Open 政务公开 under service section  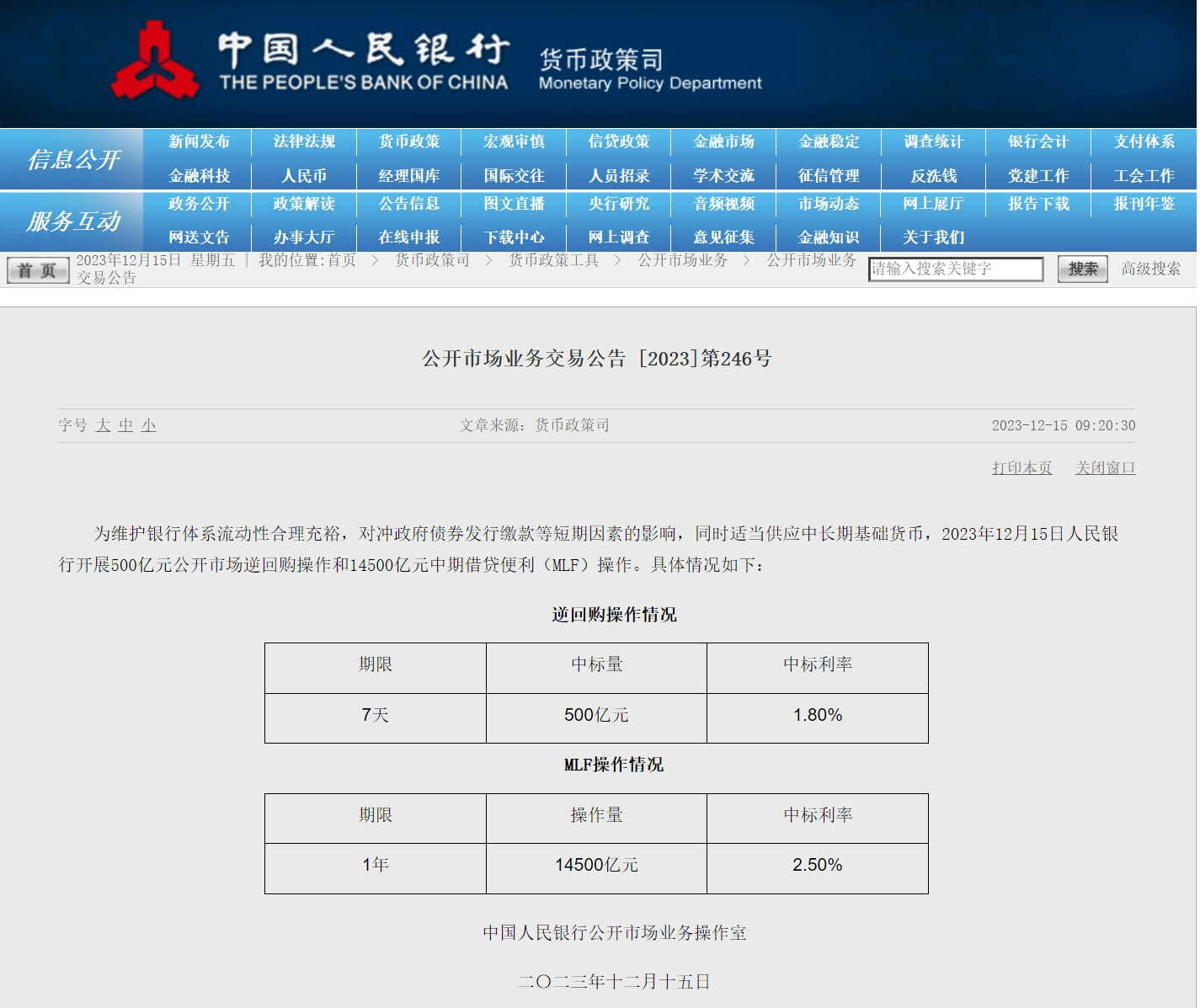click(199, 204)
